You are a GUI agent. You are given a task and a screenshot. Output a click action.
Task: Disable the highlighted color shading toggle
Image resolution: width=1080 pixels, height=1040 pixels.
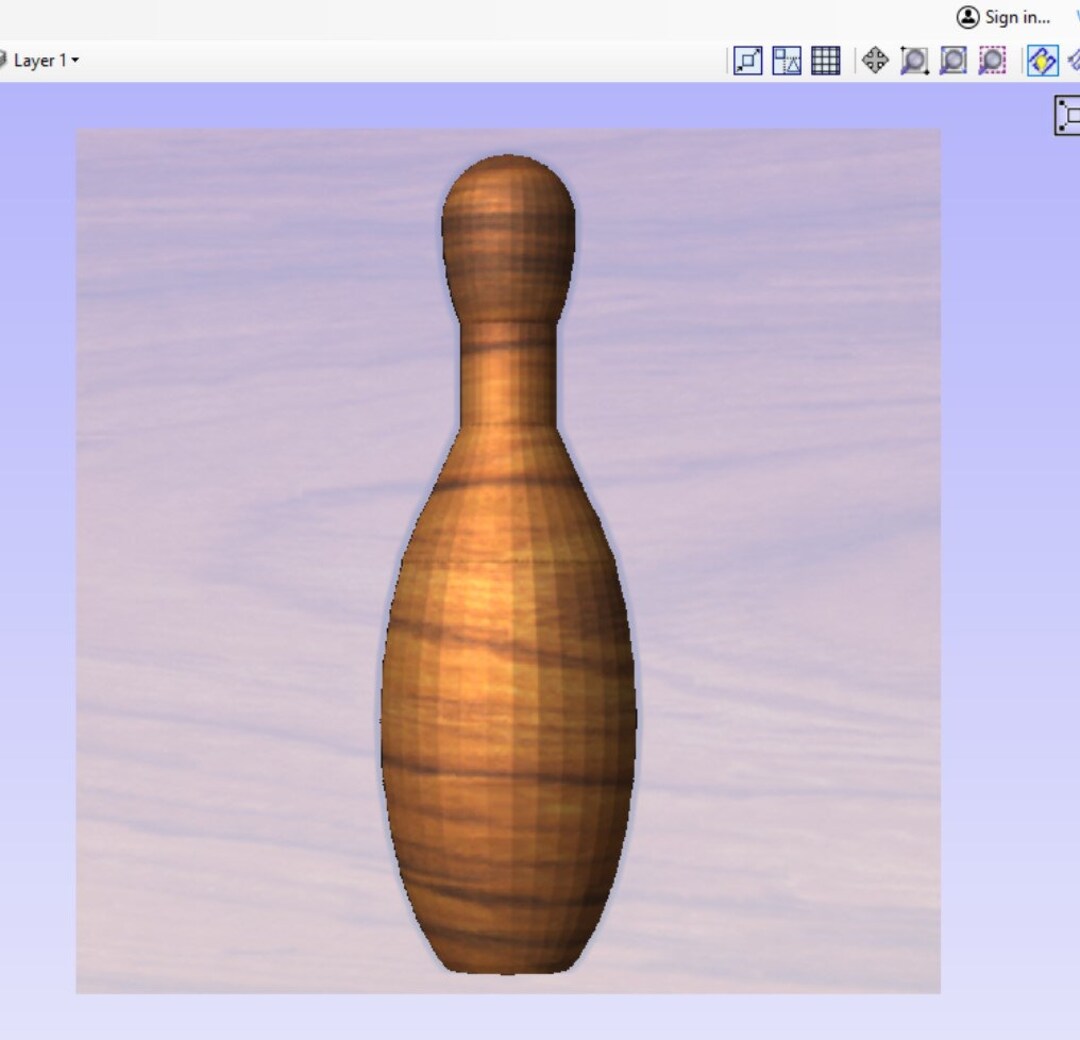[1043, 61]
